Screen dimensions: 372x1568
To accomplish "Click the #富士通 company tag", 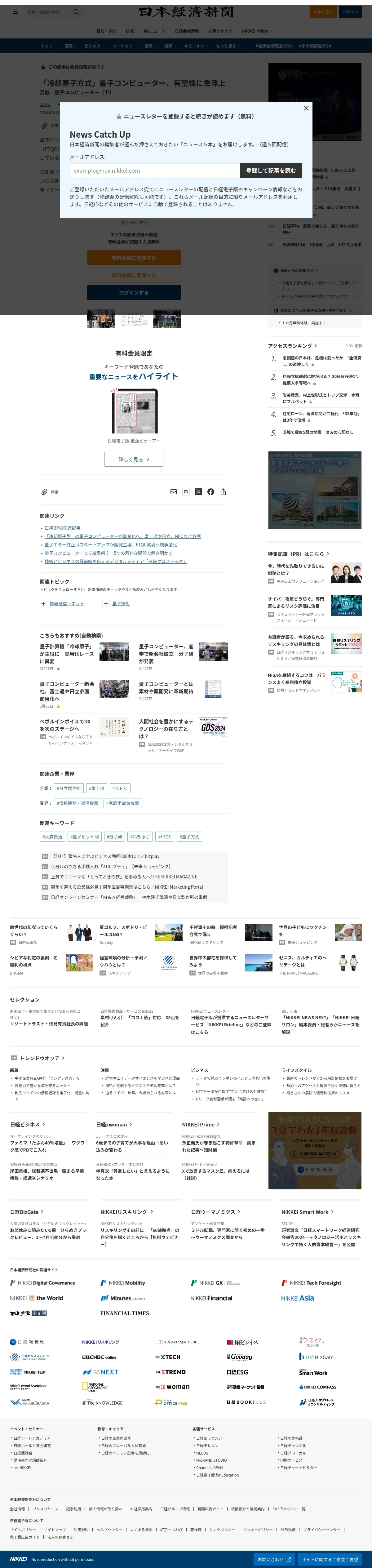I will click(x=97, y=788).
